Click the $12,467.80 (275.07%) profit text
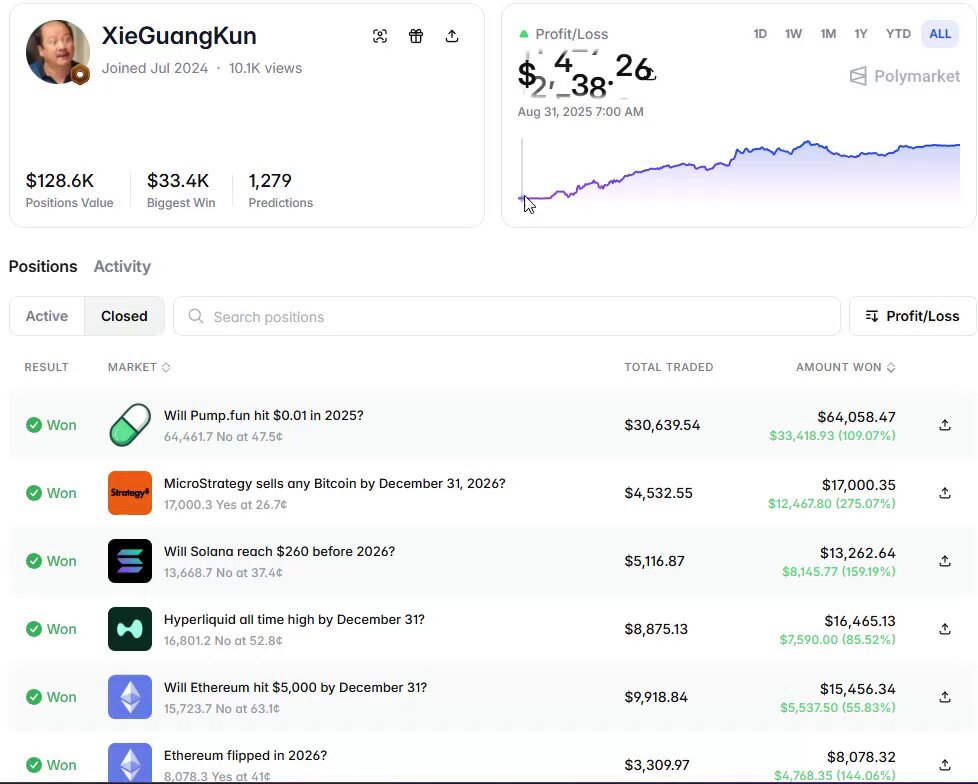Screen dimensions: 978x784 [x=831, y=503]
